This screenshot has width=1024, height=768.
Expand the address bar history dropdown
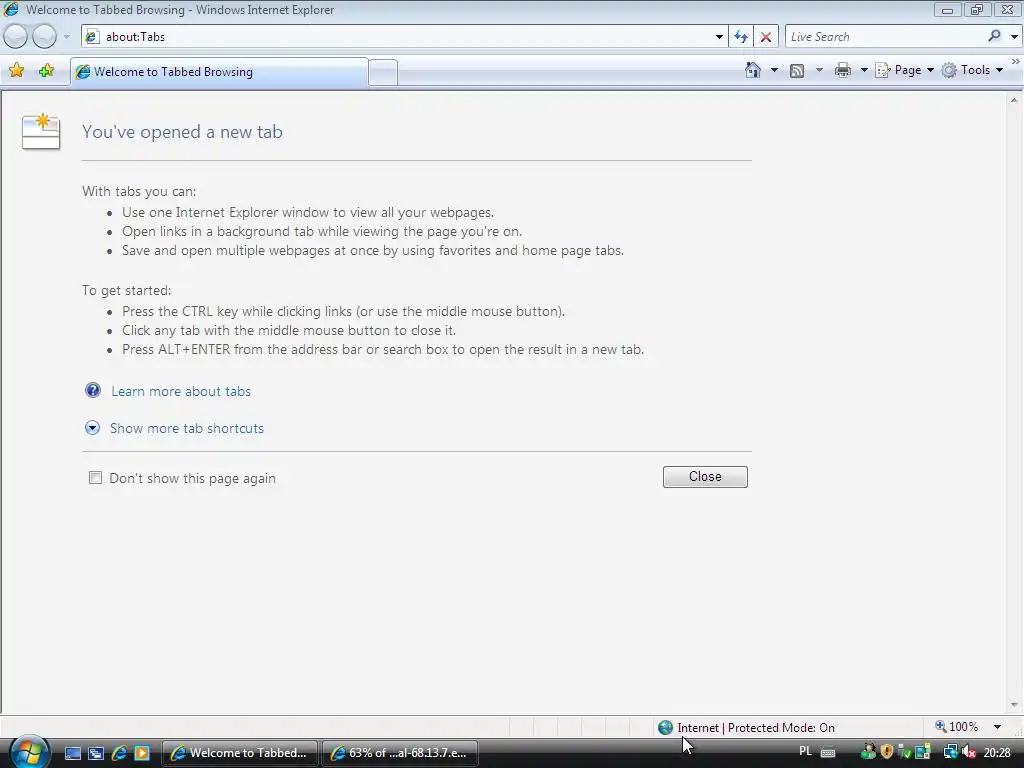(719, 37)
